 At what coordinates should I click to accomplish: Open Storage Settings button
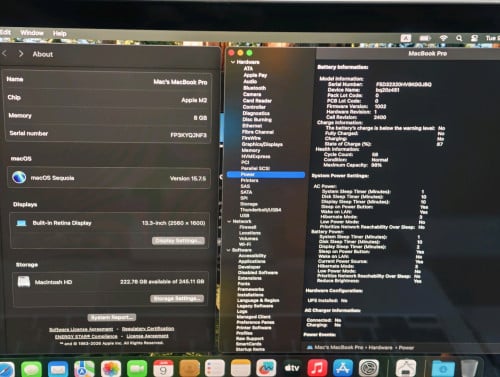pyautogui.click(x=177, y=298)
